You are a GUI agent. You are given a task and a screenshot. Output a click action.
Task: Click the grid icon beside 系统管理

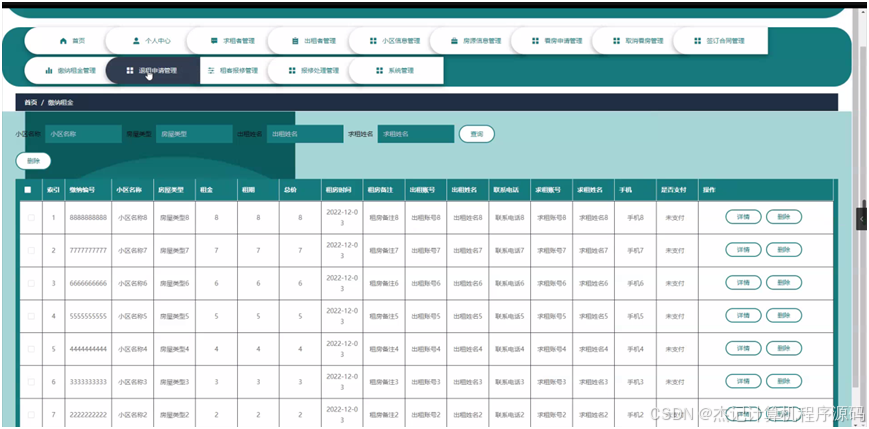[x=379, y=71]
